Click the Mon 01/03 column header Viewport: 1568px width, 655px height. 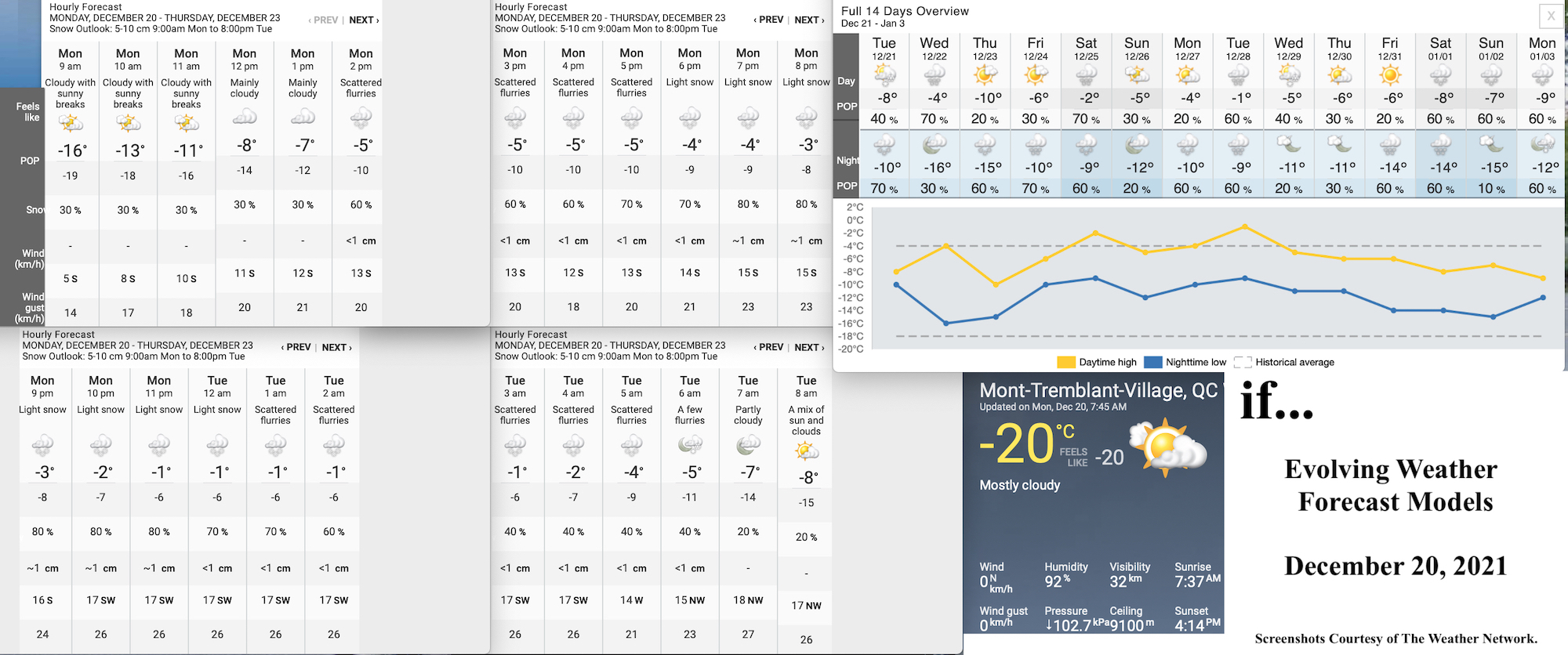tap(1542, 49)
